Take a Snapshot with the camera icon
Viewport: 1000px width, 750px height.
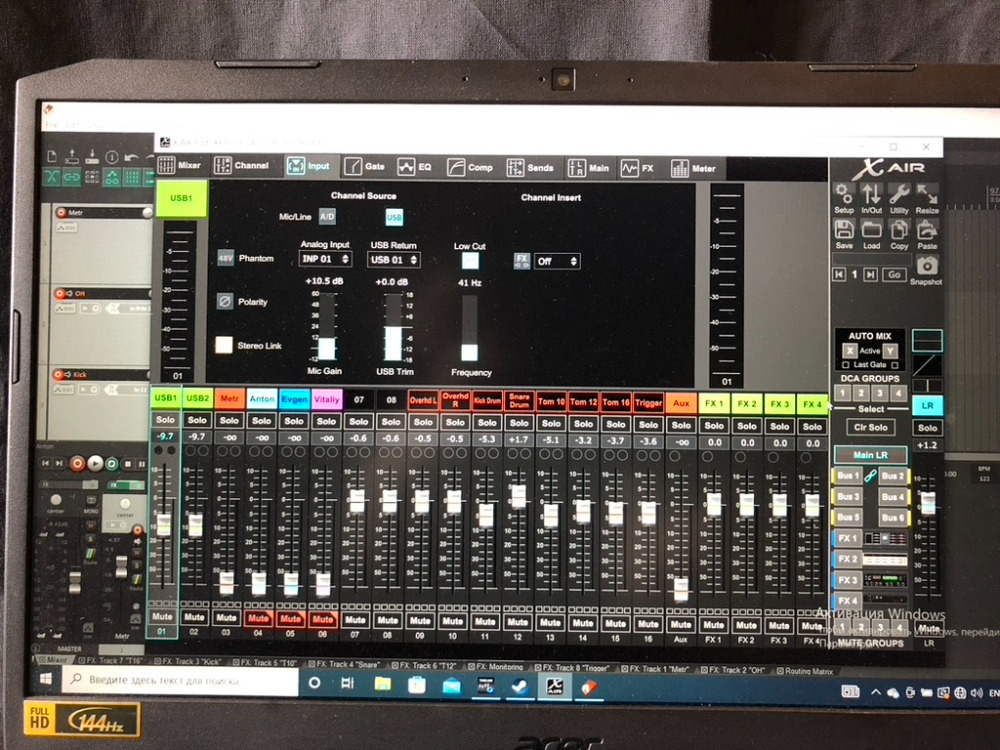coord(927,265)
